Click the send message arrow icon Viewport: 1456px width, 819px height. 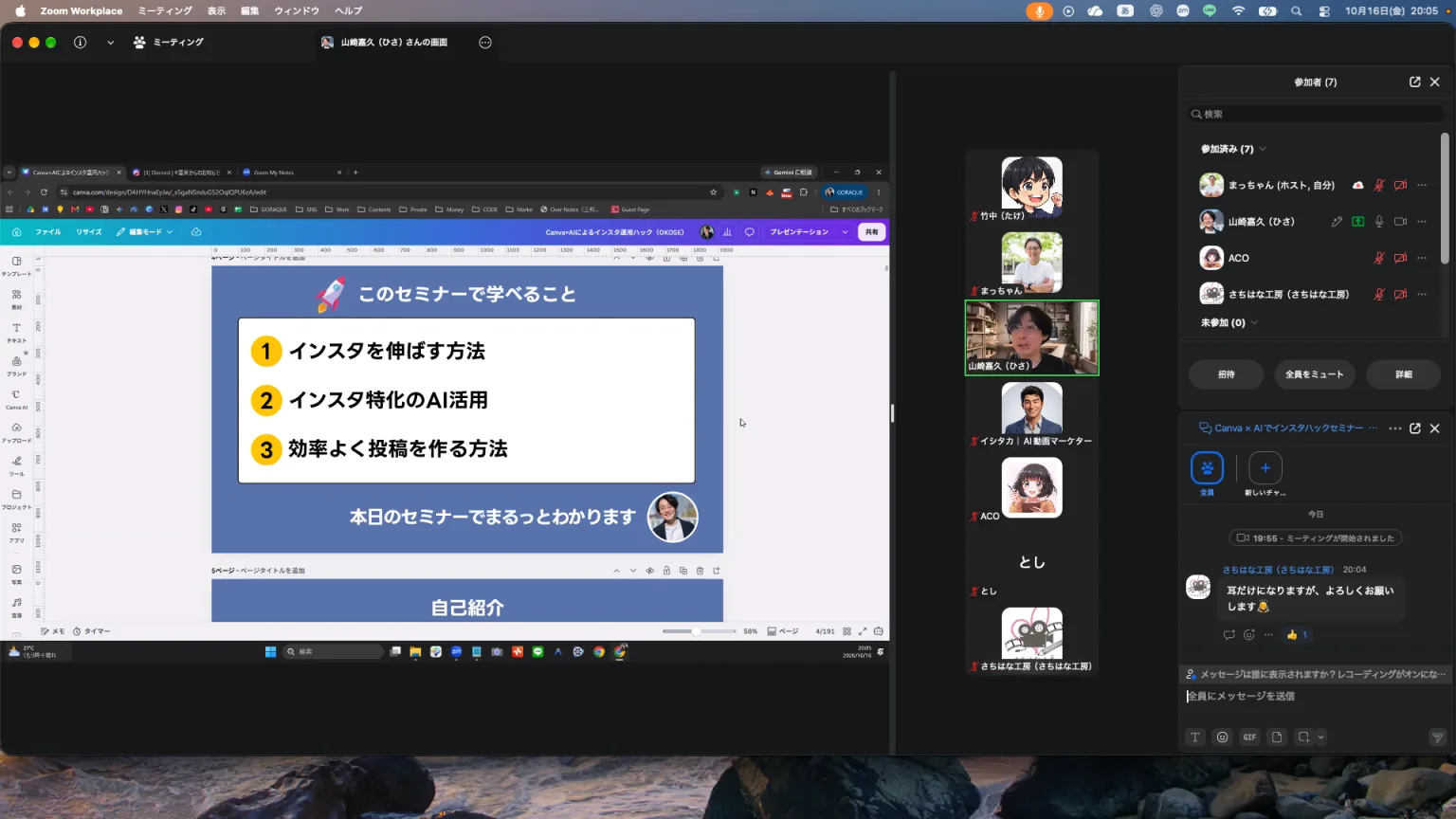click(1438, 737)
